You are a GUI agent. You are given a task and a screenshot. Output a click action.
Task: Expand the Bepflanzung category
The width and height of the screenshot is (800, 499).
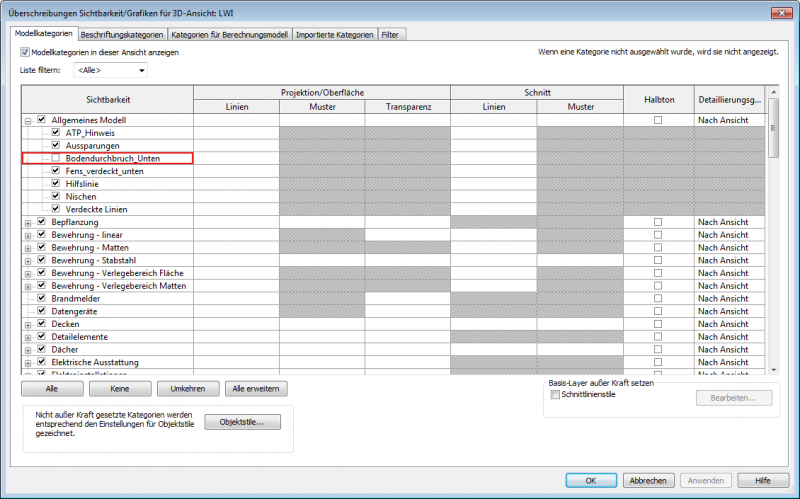(x=28, y=222)
